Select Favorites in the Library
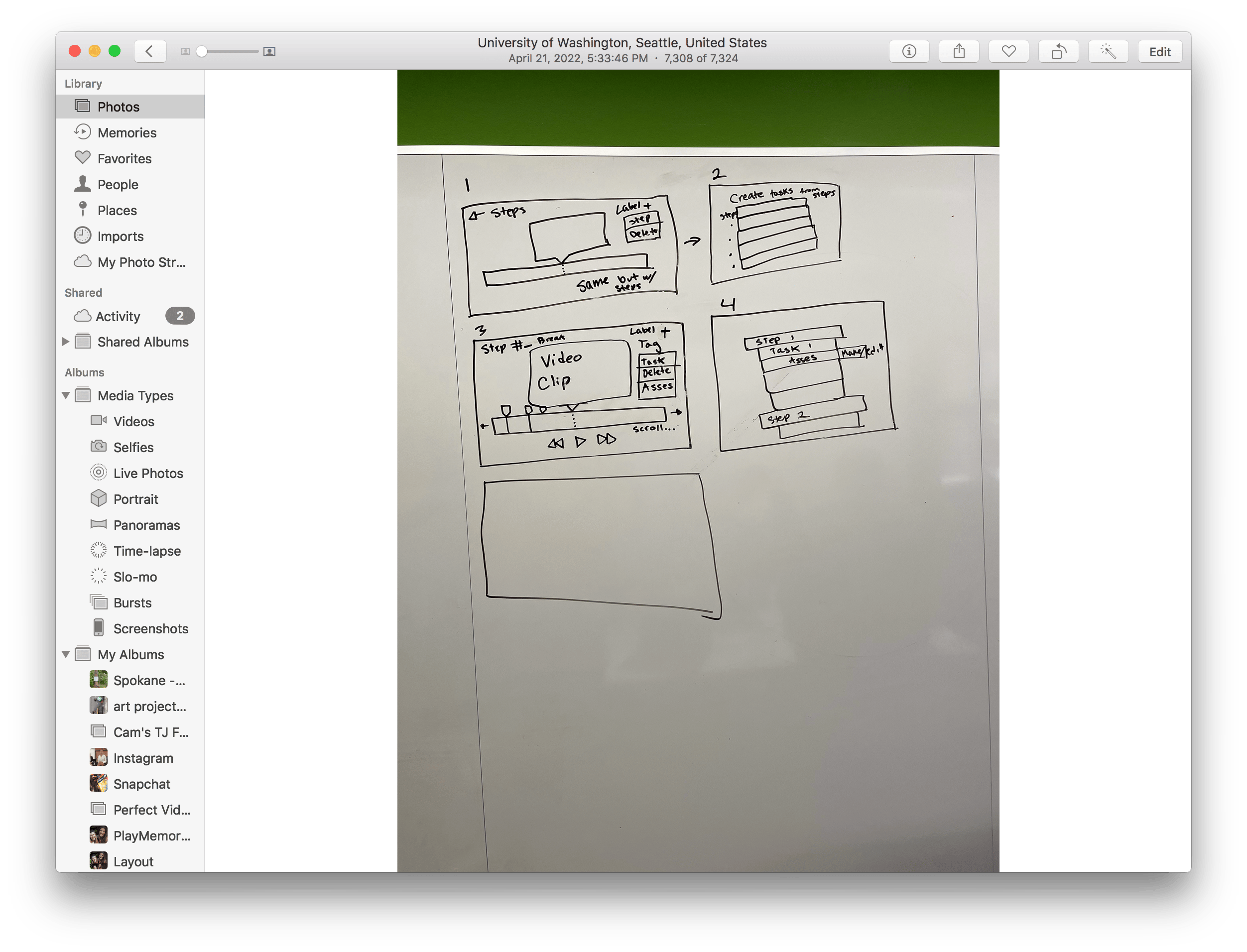 click(x=124, y=159)
